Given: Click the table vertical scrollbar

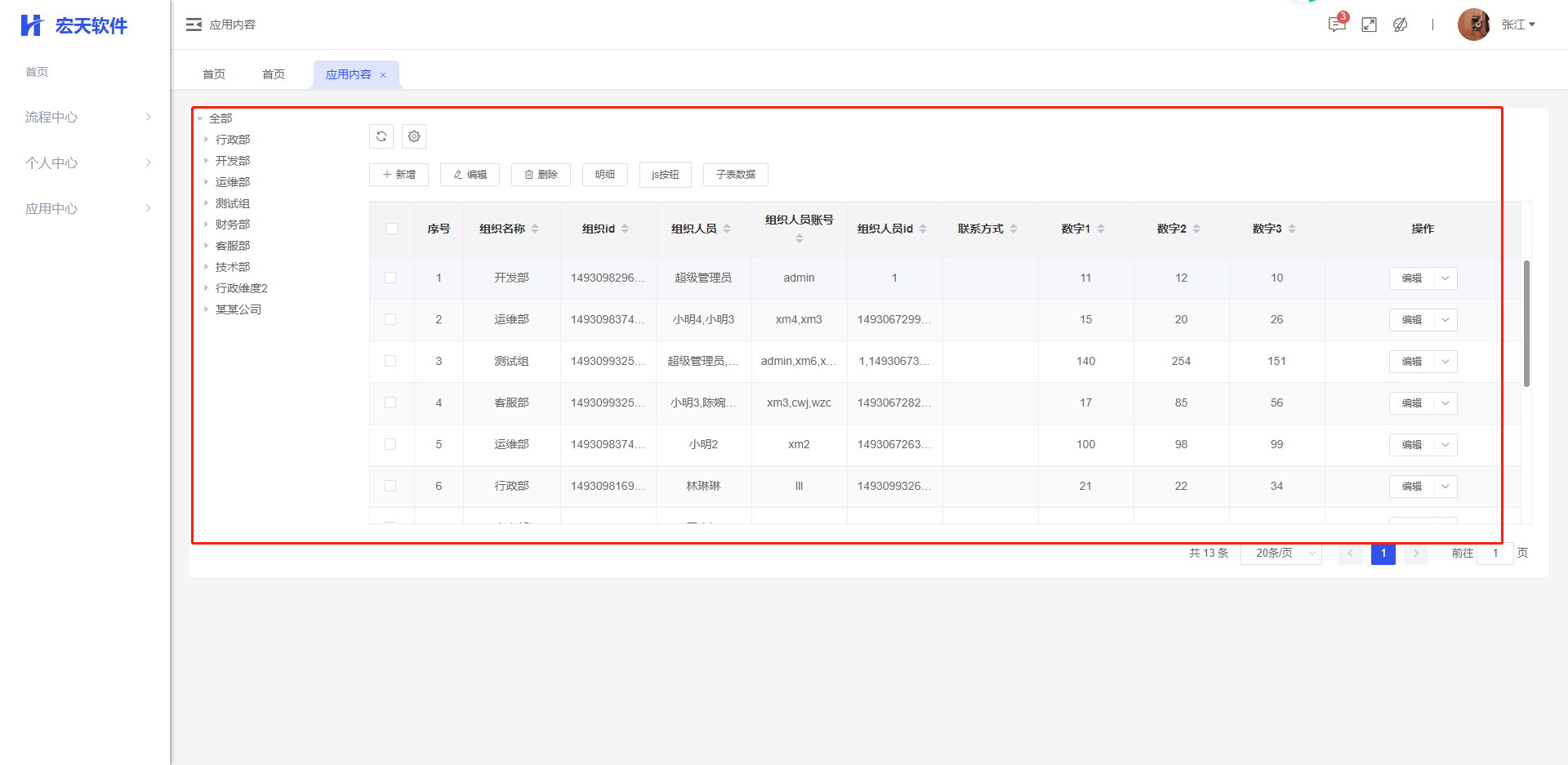Looking at the screenshot, I should point(1526,323).
